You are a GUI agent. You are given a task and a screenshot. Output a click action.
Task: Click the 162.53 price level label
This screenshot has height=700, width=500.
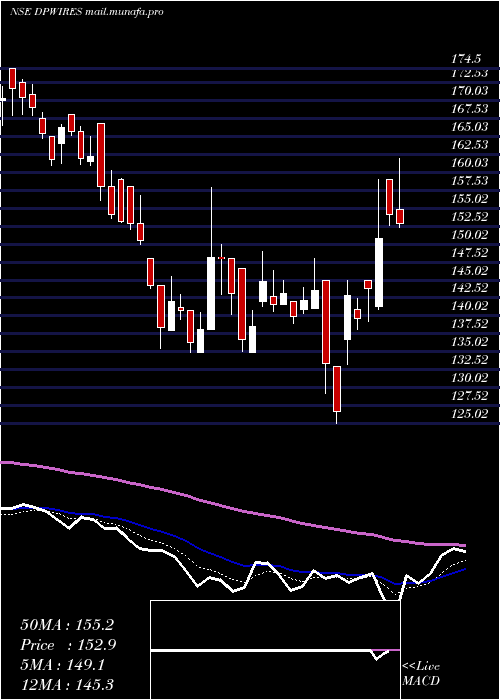pyautogui.click(x=472, y=145)
